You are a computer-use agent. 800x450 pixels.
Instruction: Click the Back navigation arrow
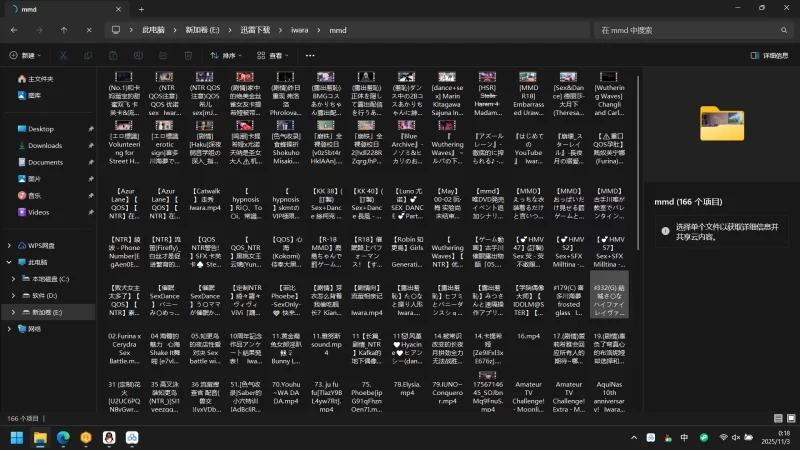14,30
